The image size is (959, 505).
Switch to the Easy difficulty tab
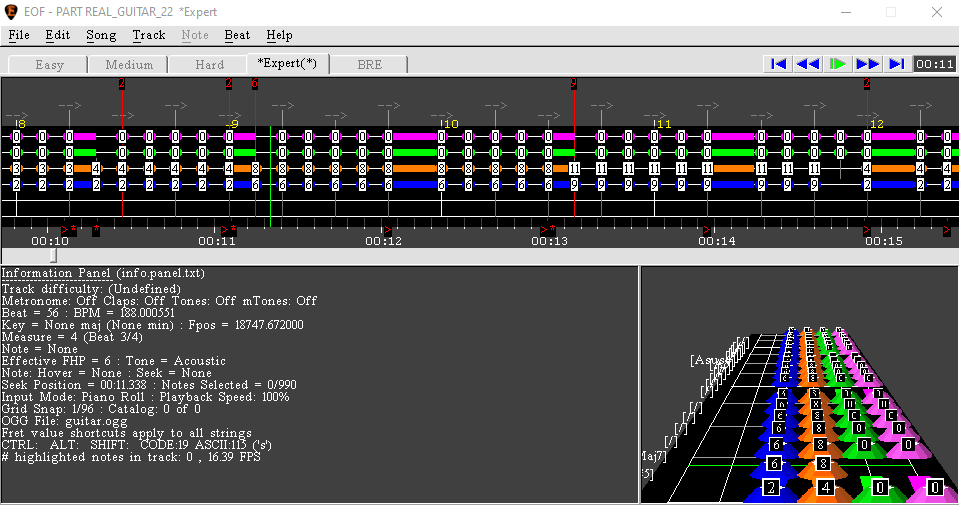(x=49, y=65)
